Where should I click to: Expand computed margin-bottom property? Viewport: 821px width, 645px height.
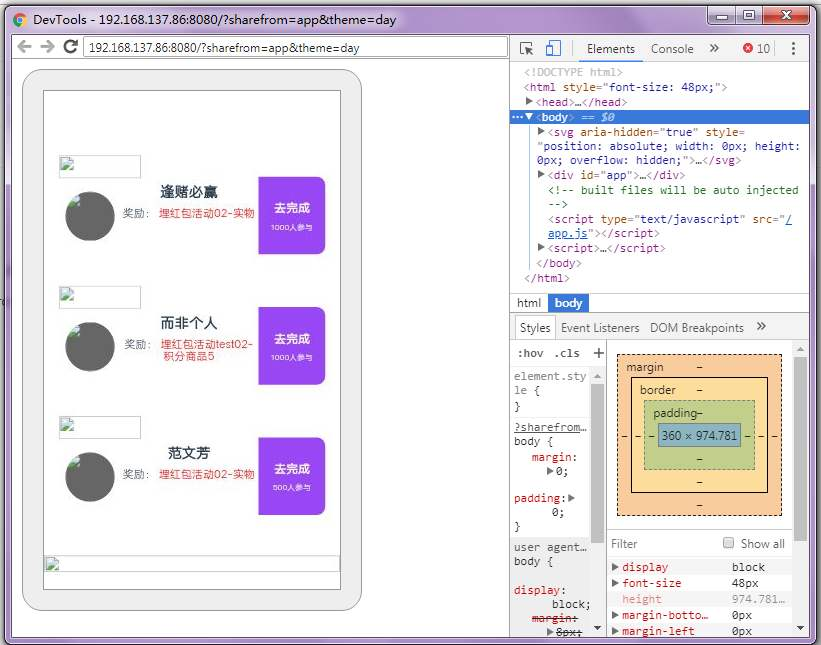coord(615,615)
